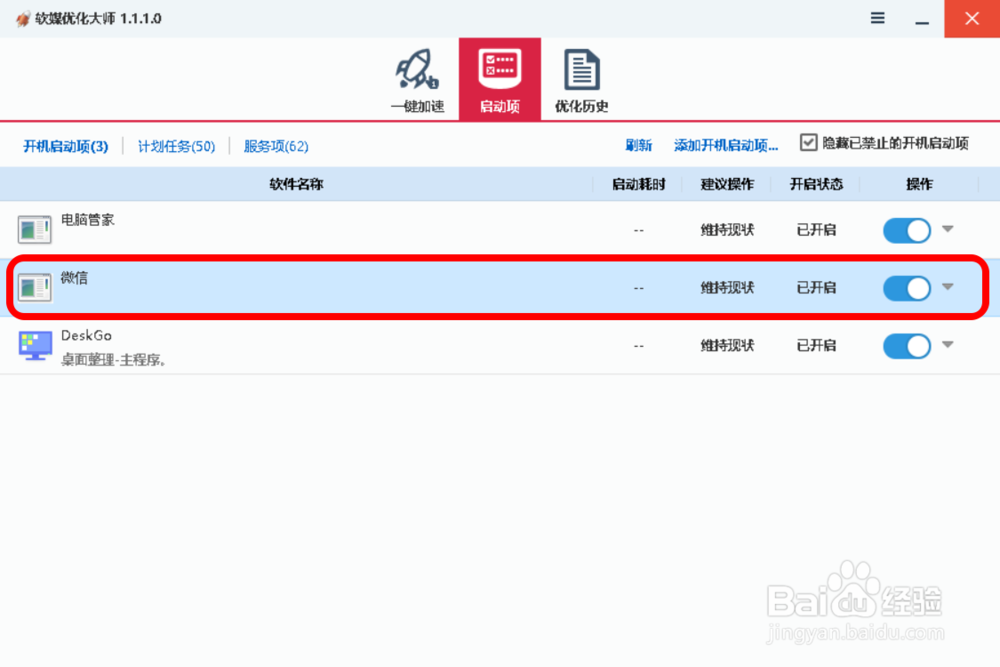Viewport: 1000px width, 667px height.
Task: Expand the DeskGo row action arrow
Action: pos(948,345)
